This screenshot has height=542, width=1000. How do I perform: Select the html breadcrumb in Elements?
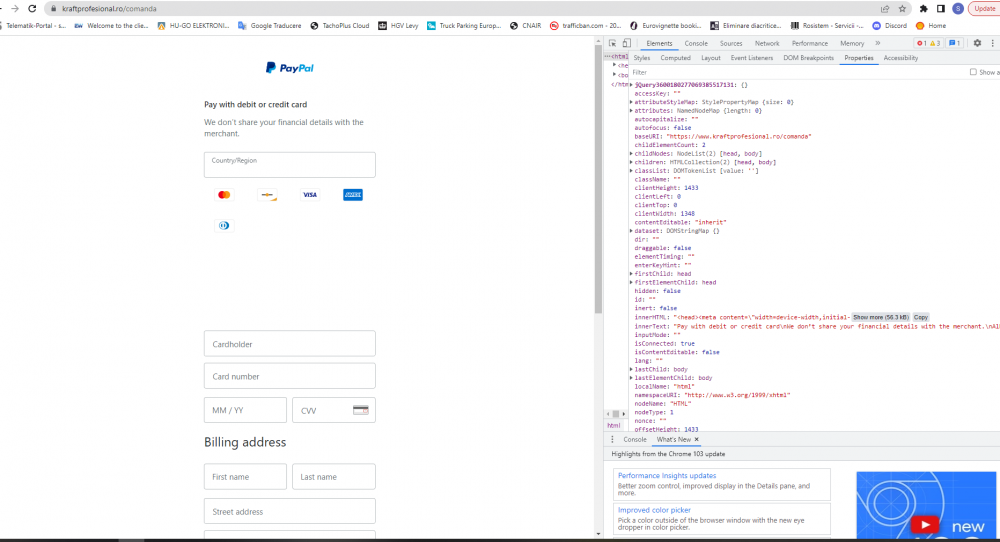tap(614, 425)
